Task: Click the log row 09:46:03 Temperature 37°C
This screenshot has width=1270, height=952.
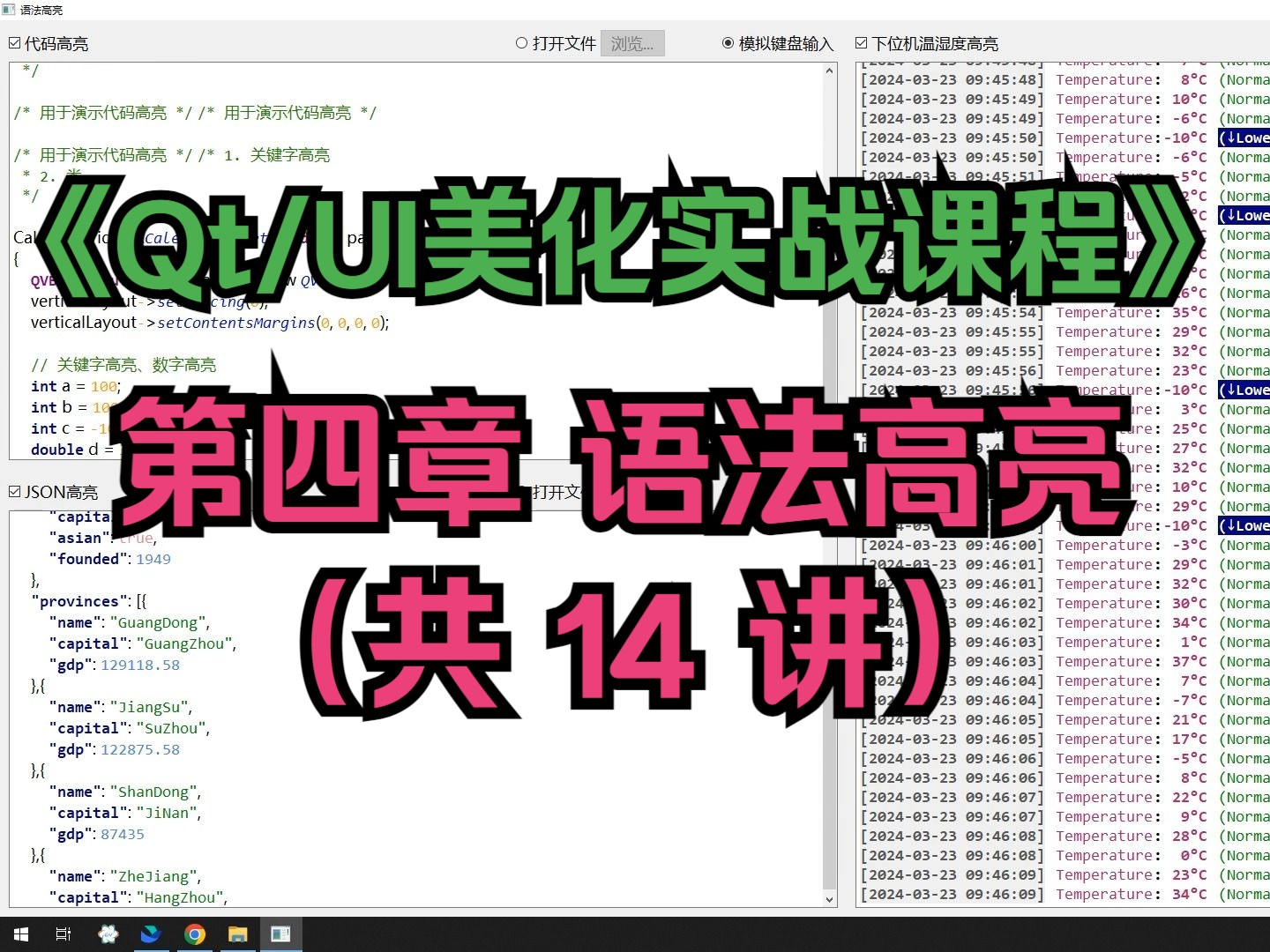Action: tap(1065, 661)
